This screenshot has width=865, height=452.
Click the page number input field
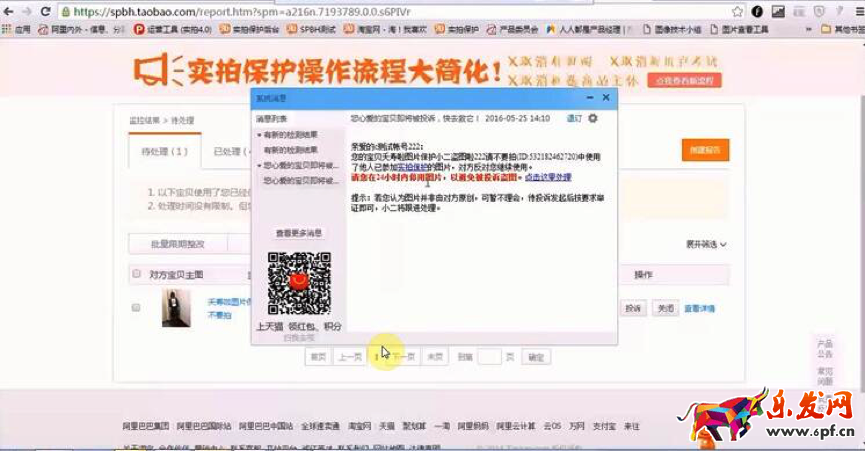coord(489,357)
